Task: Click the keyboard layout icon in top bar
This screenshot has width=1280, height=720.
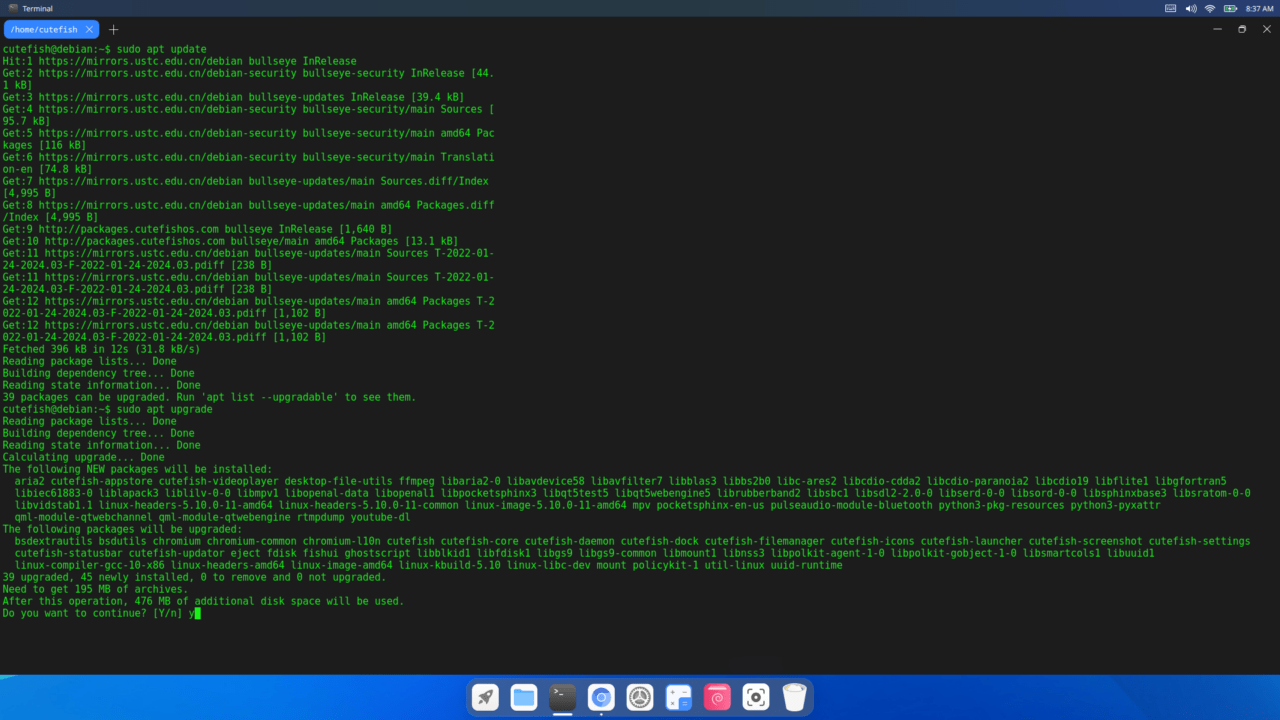Action: pos(1171,8)
